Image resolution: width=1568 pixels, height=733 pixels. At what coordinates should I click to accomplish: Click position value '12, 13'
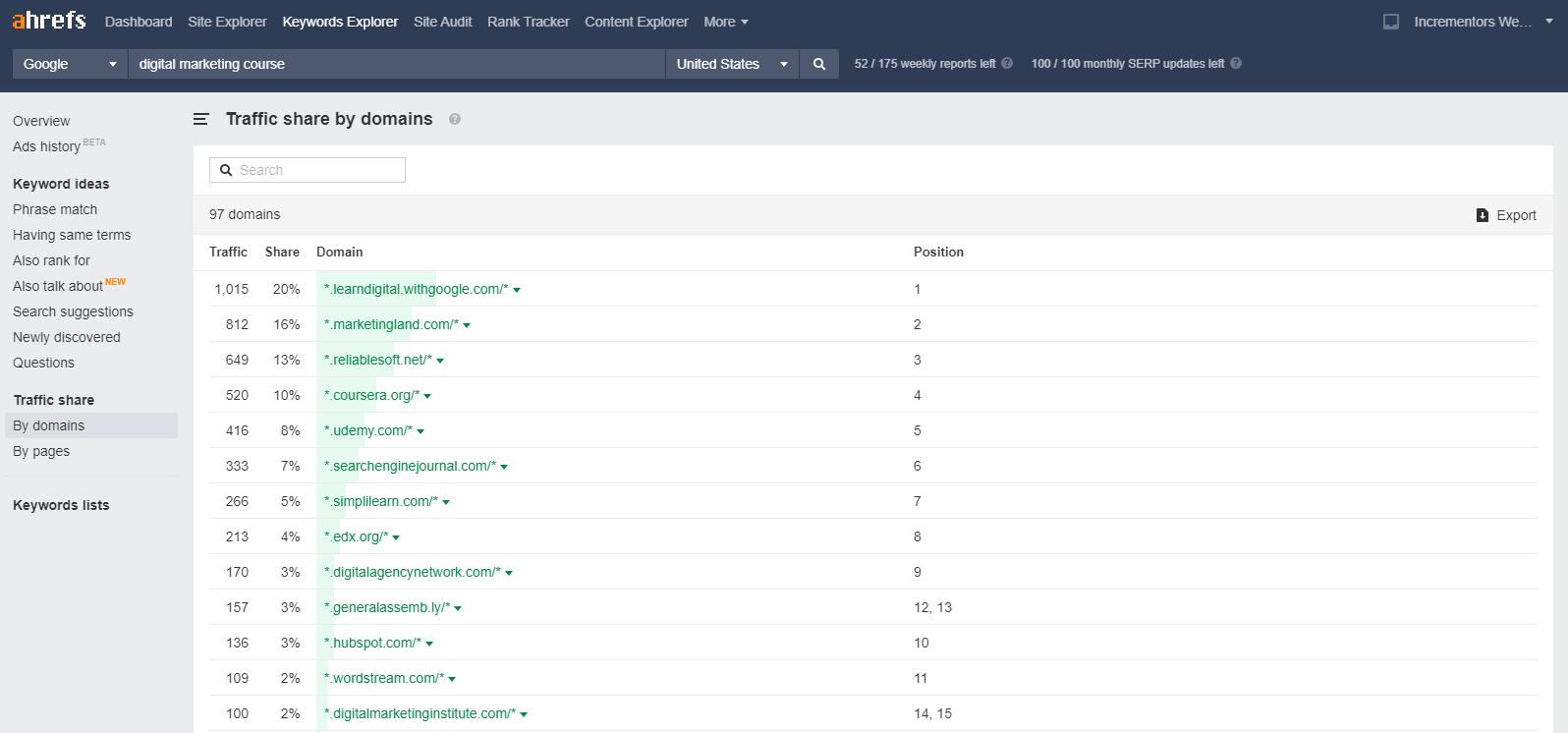coord(932,607)
